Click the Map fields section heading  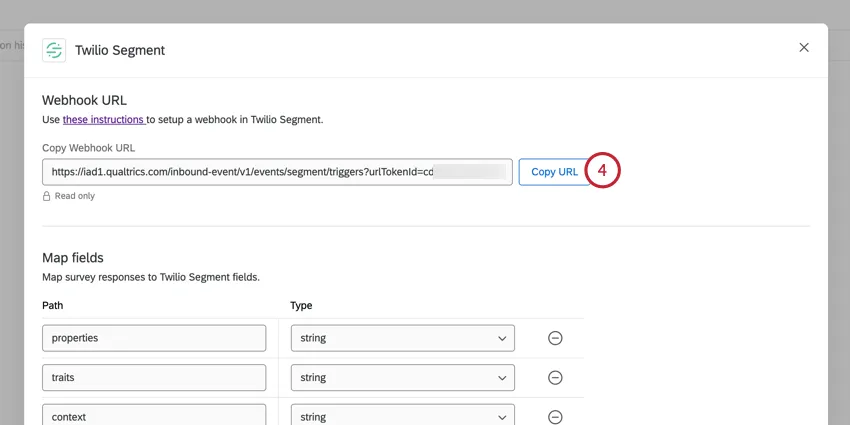click(x=73, y=258)
